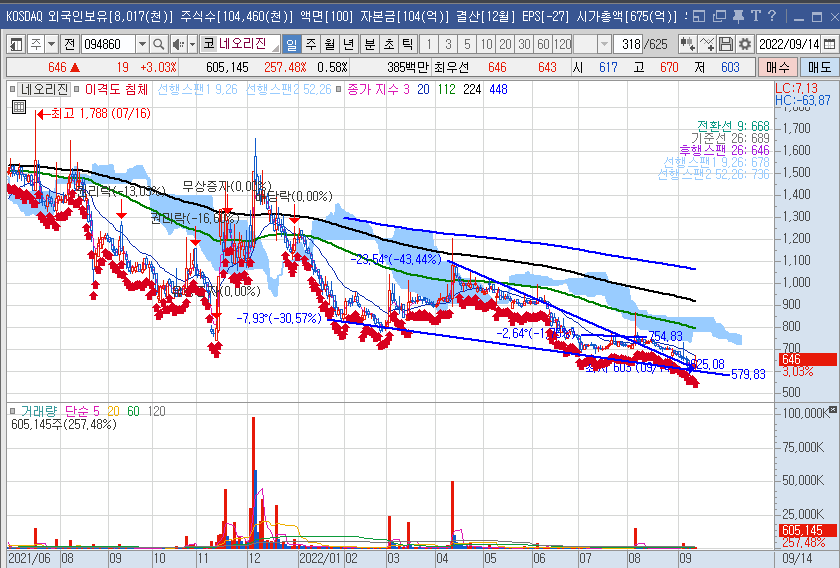
Task: Click the small square before 종가 지수
Action: pos(339,89)
